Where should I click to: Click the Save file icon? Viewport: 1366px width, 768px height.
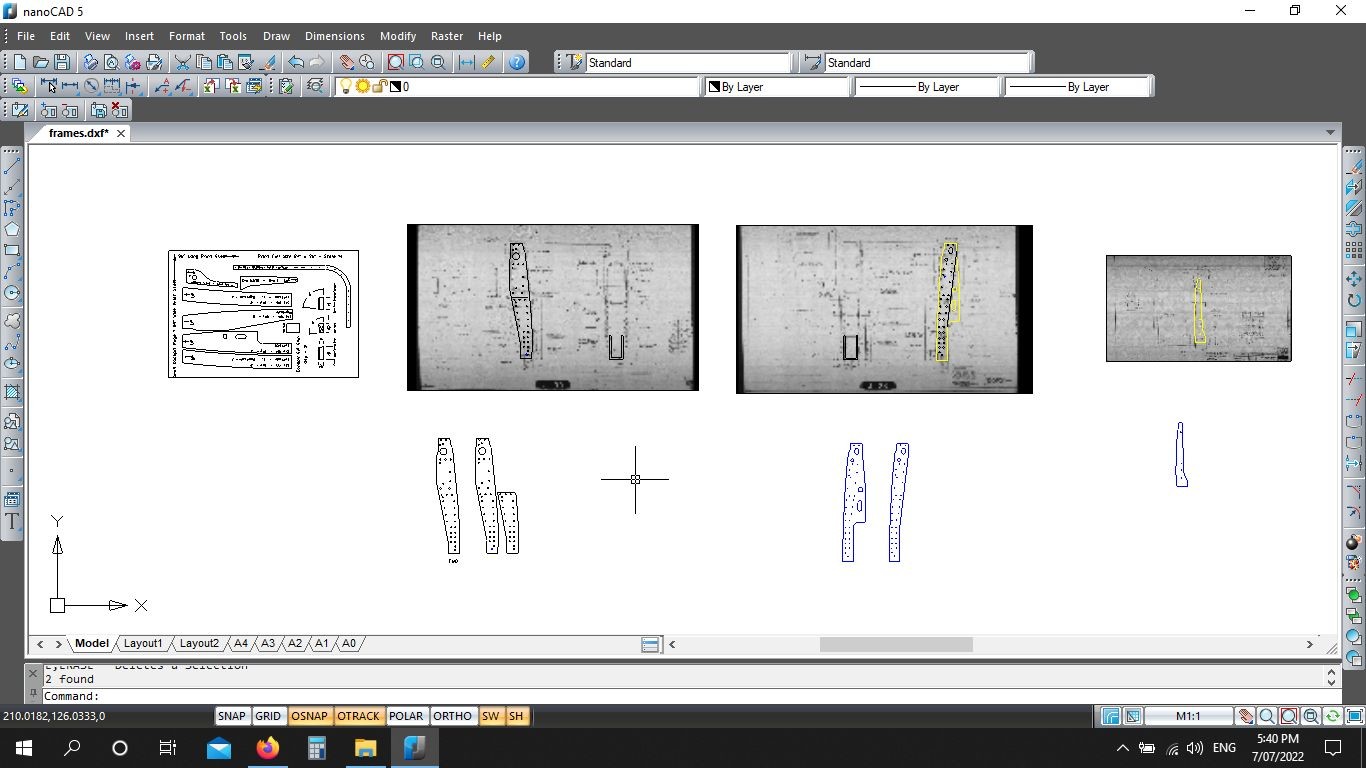62,62
